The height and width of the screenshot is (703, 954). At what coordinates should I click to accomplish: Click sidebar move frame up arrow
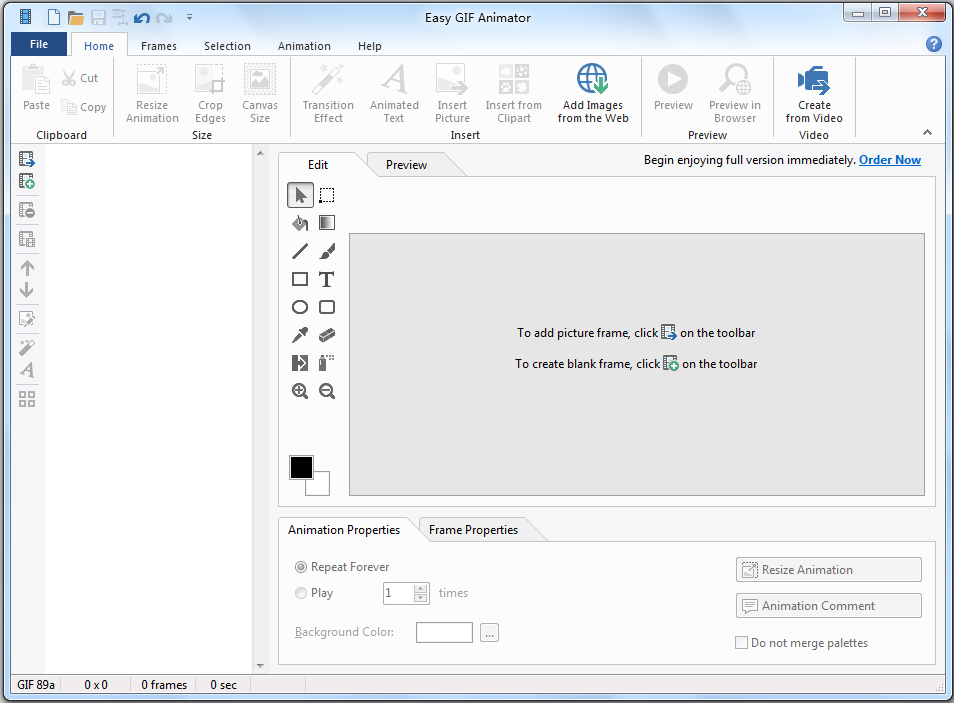(27, 268)
